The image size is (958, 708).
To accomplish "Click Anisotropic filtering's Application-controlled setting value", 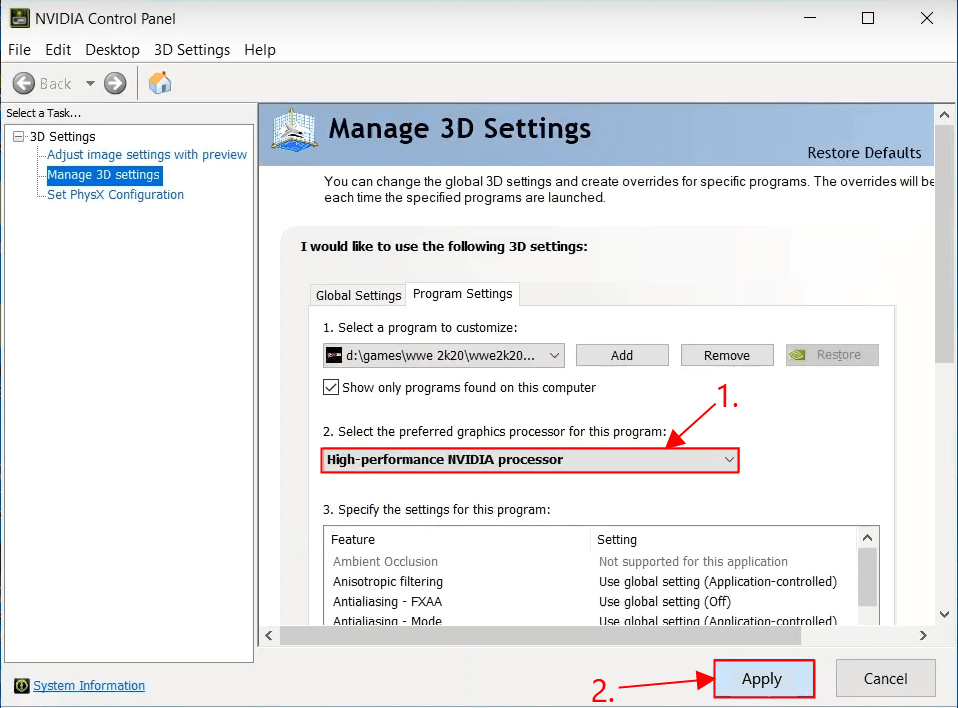I will click(x=718, y=582).
